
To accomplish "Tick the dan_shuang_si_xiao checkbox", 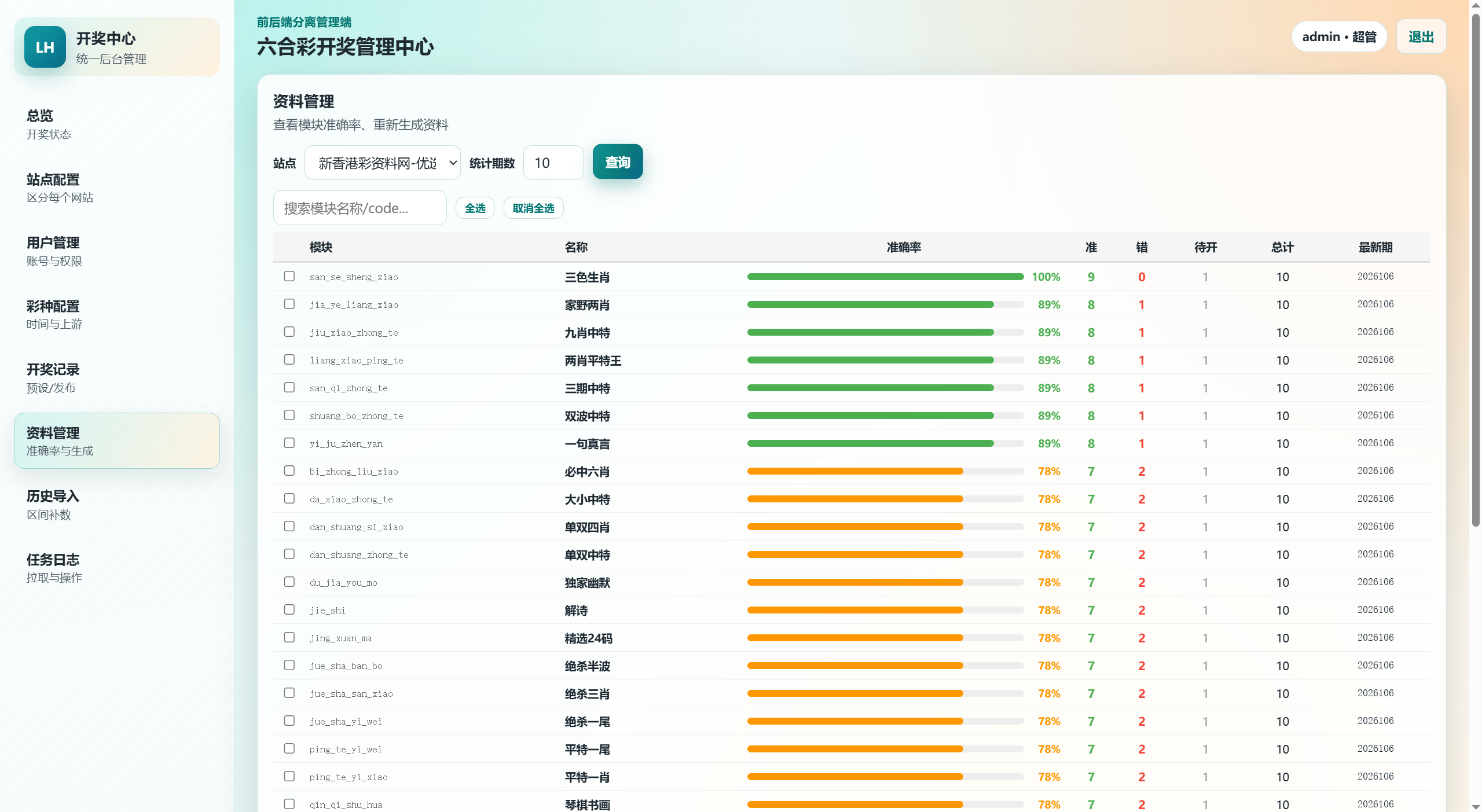I will (x=289, y=526).
